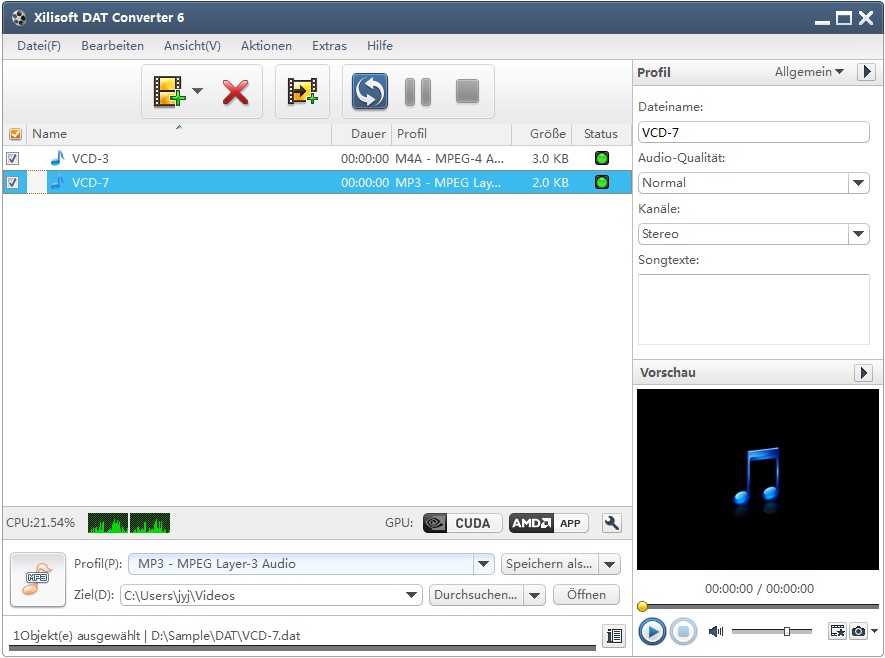
Task: Stop the preview playback
Action: tap(683, 631)
